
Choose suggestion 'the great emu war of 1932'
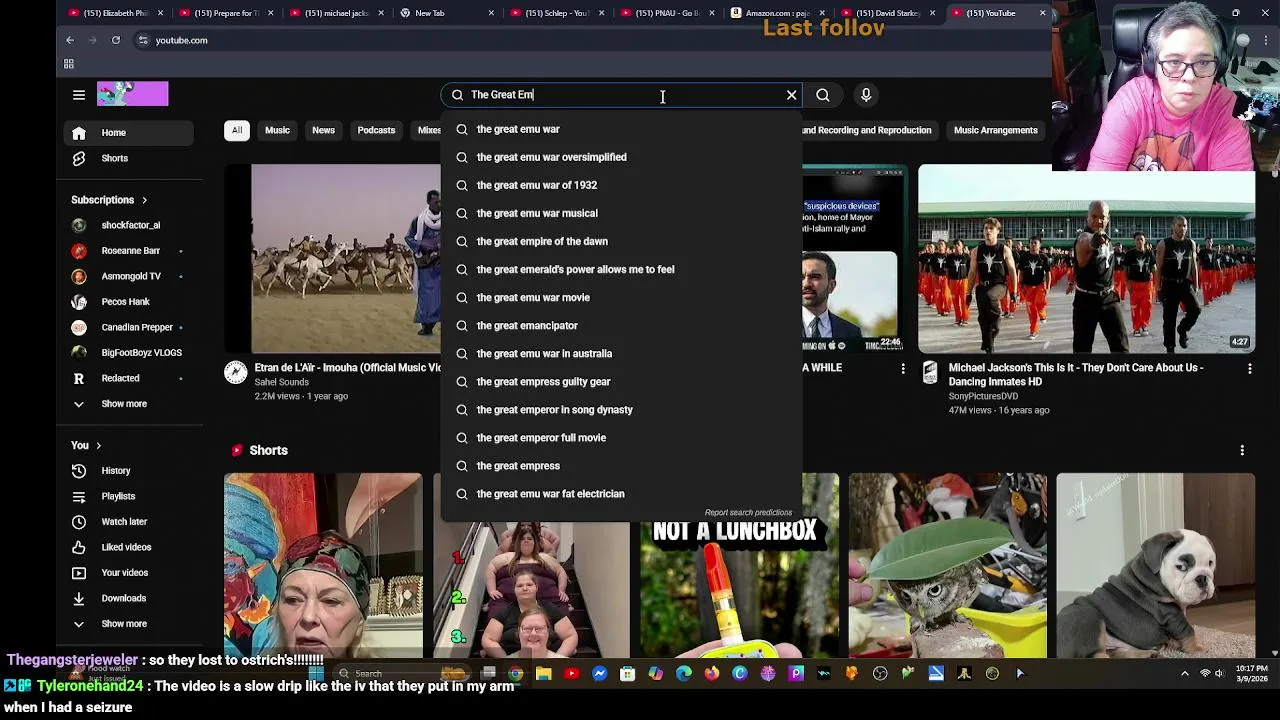(620, 185)
